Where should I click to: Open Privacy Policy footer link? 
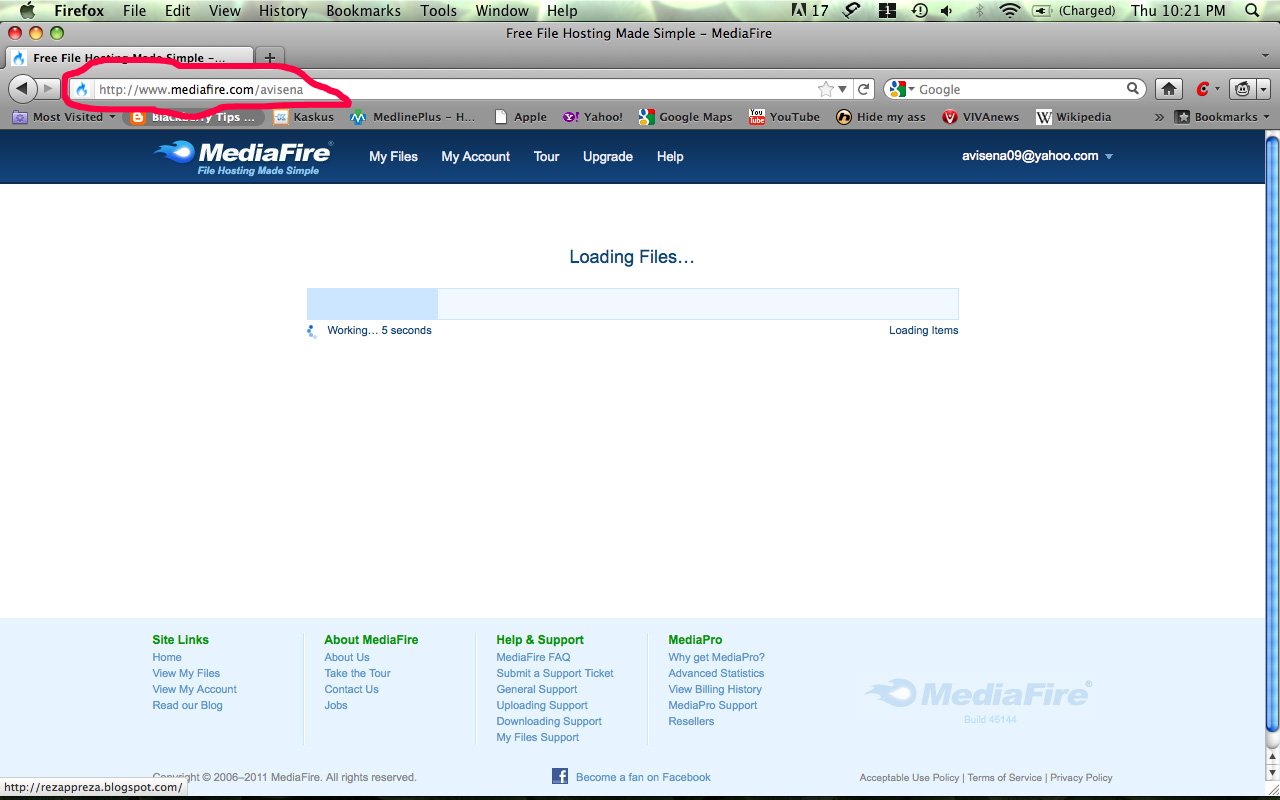1081,777
